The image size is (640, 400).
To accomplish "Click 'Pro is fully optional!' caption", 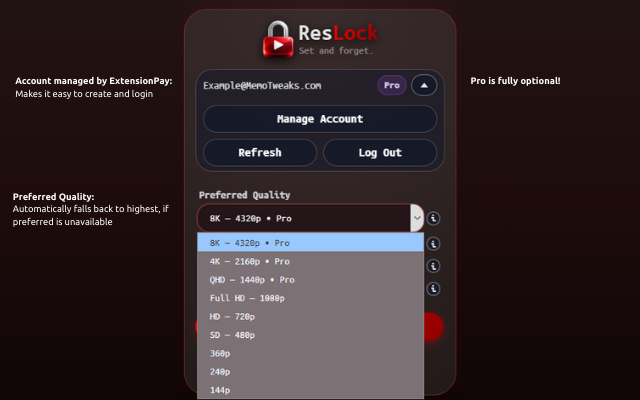I will click(515, 81).
